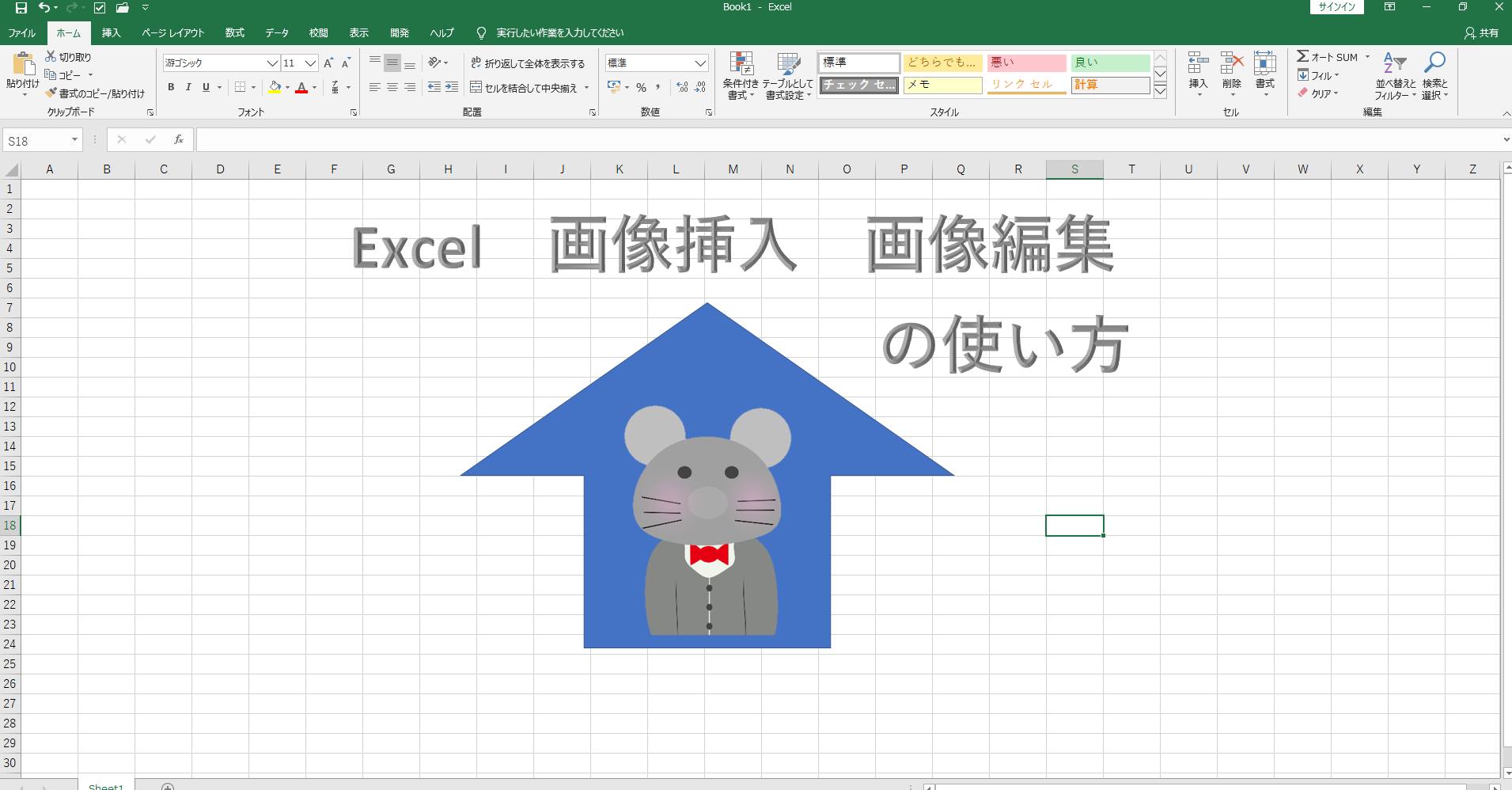This screenshot has height=790, width=1512.
Task: Toggle Italic formatting
Action: coord(188,87)
